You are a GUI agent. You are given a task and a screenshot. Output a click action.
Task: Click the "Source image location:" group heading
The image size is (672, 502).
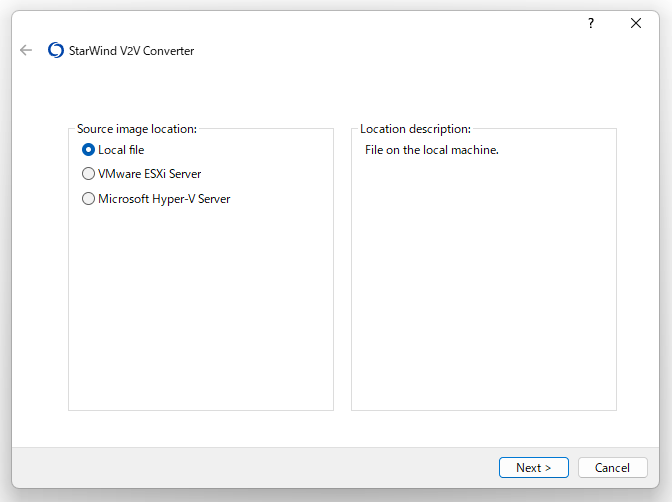coord(137,129)
